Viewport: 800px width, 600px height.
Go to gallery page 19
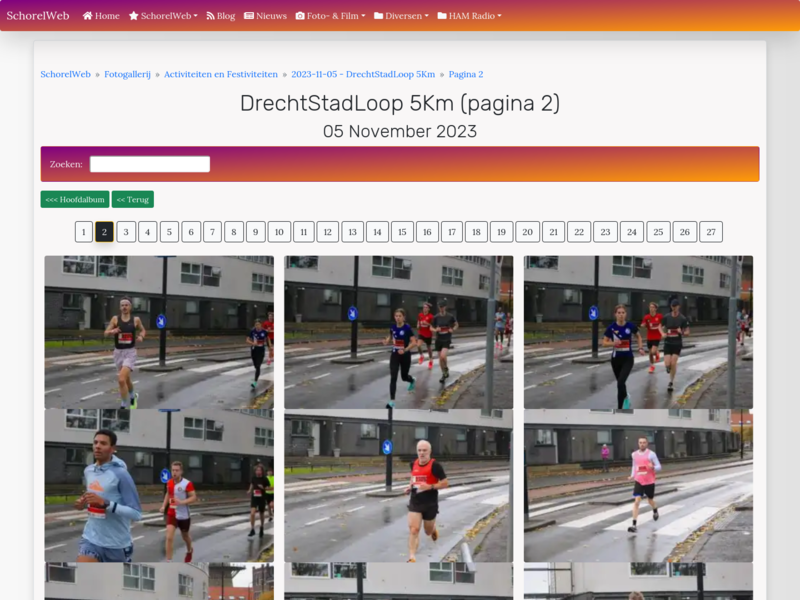(502, 232)
